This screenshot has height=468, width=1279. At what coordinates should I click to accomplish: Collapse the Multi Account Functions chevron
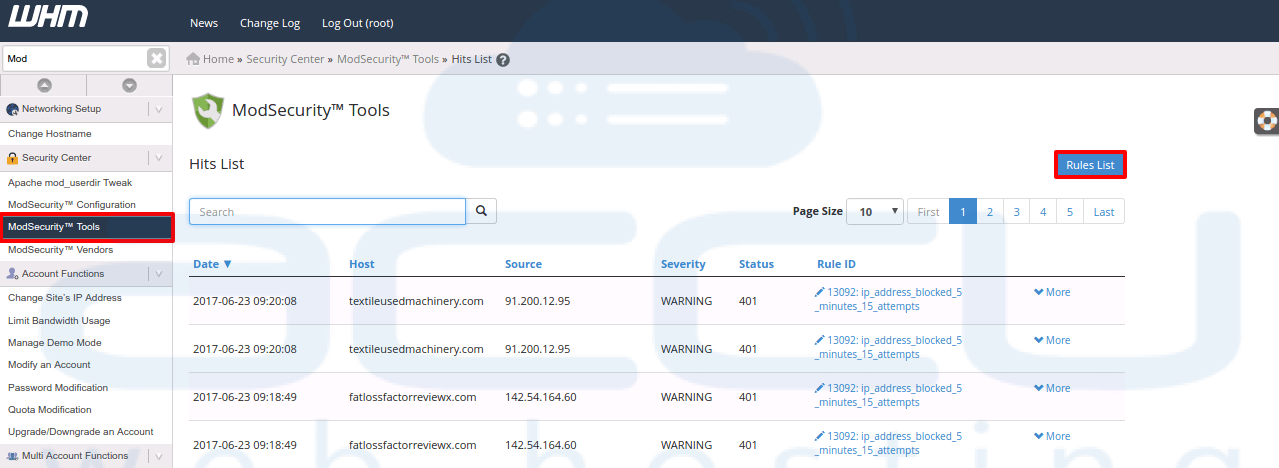tap(159, 456)
